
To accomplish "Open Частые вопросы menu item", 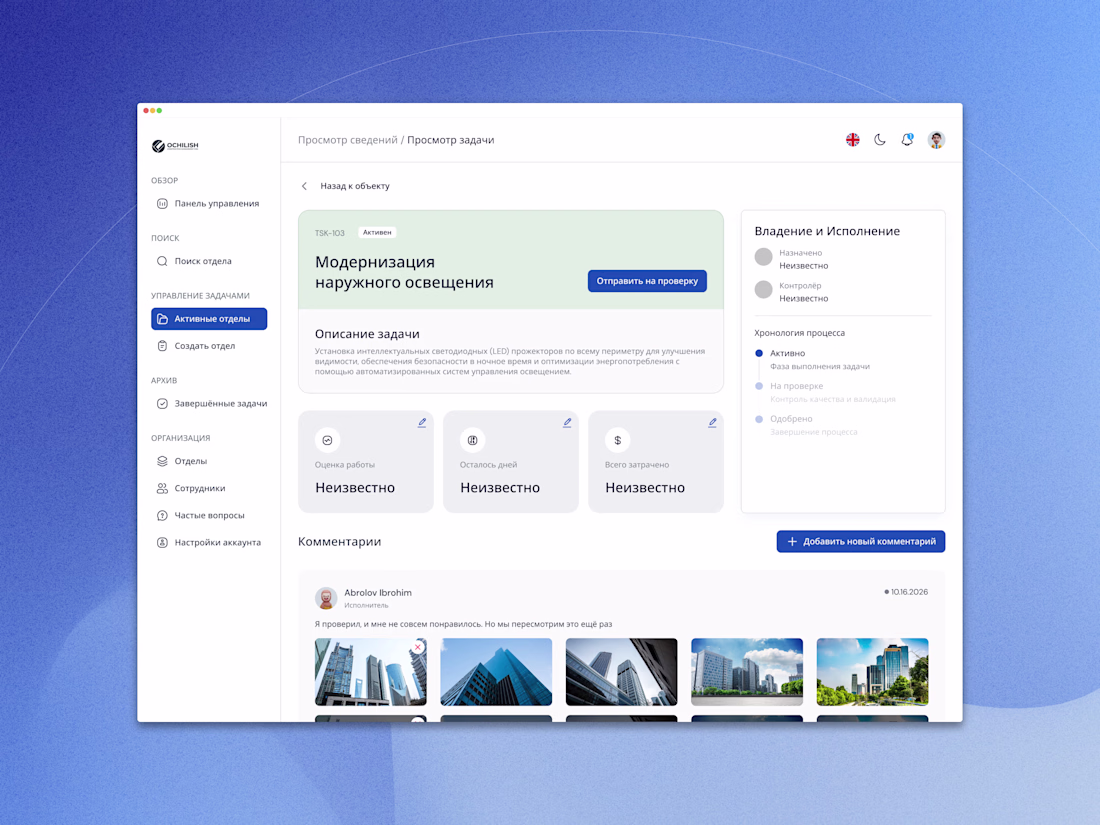I will [209, 515].
